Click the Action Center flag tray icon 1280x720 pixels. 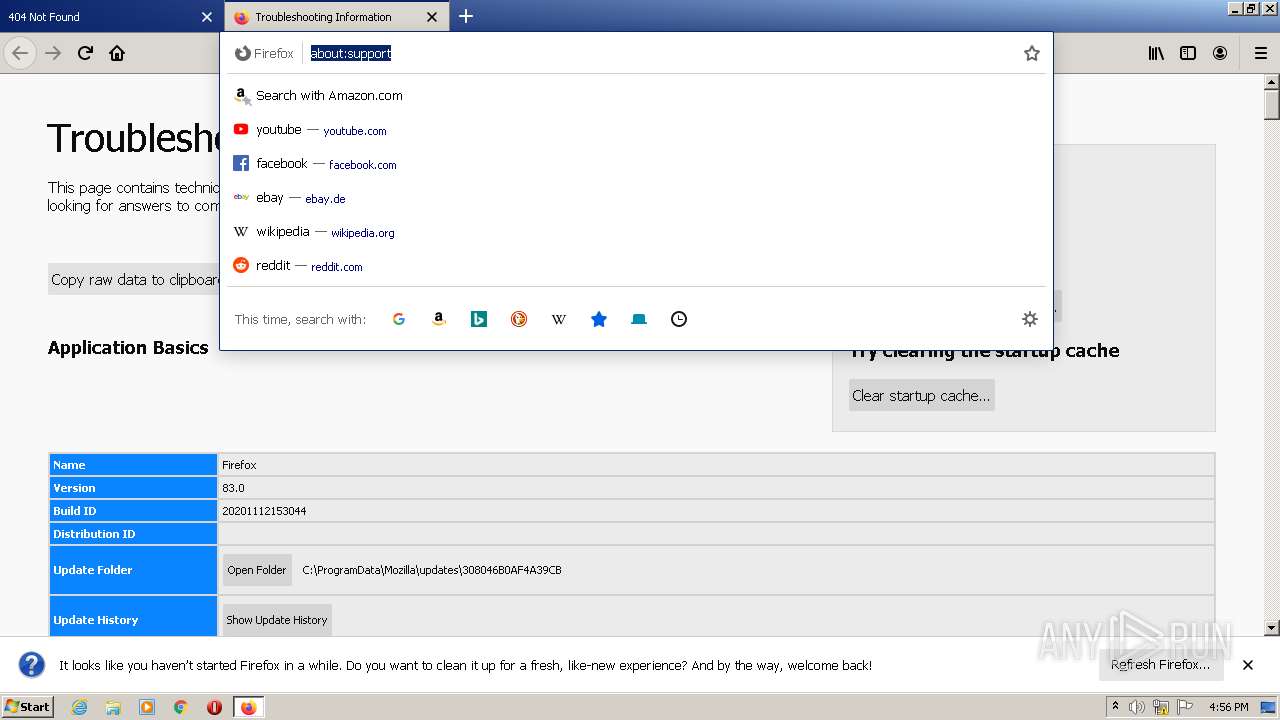pos(1185,707)
